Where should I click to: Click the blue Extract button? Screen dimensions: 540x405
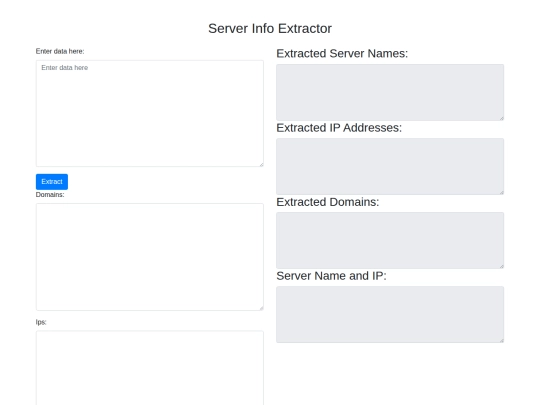(x=52, y=181)
